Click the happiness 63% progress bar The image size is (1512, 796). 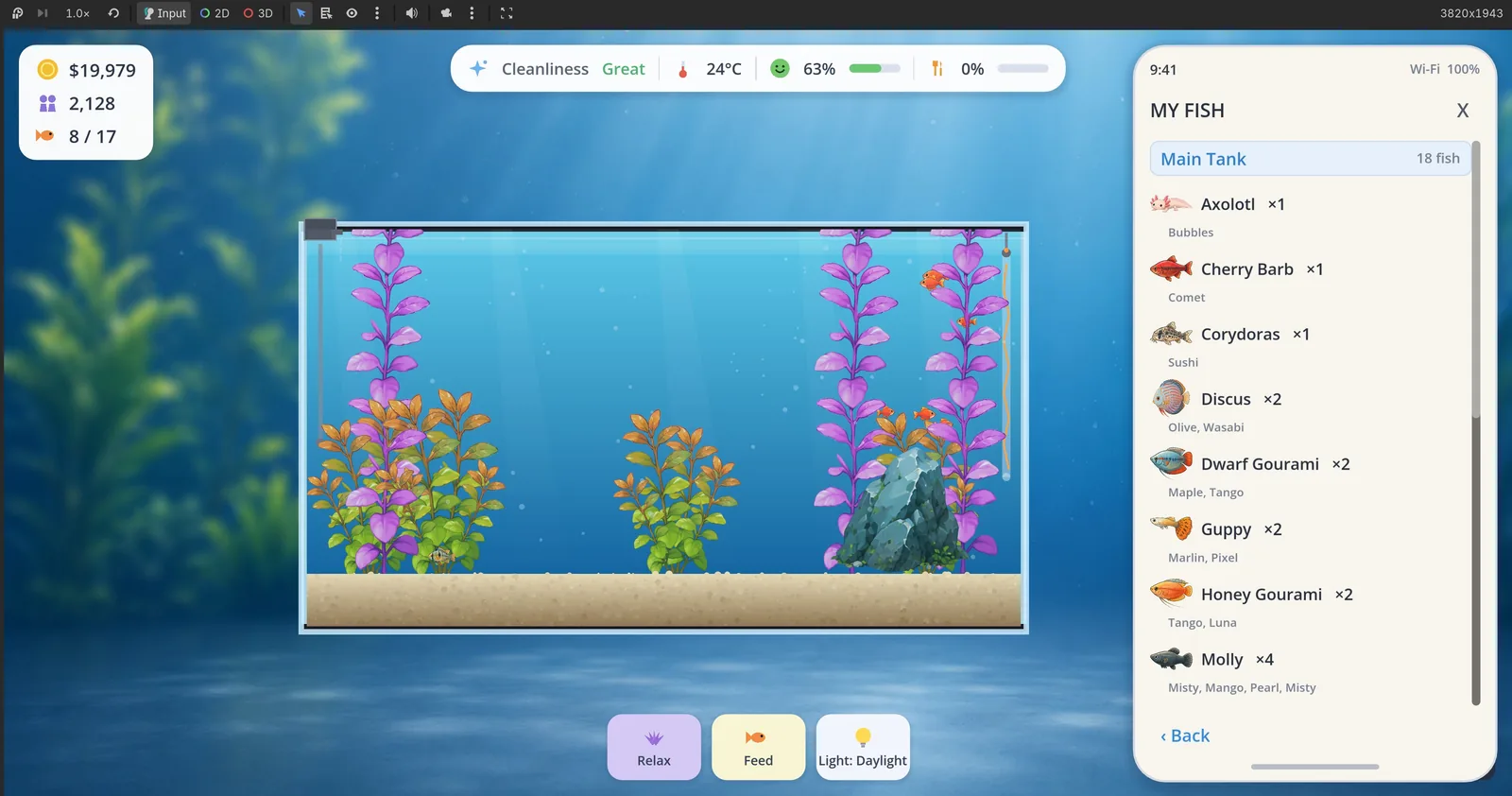tap(874, 68)
